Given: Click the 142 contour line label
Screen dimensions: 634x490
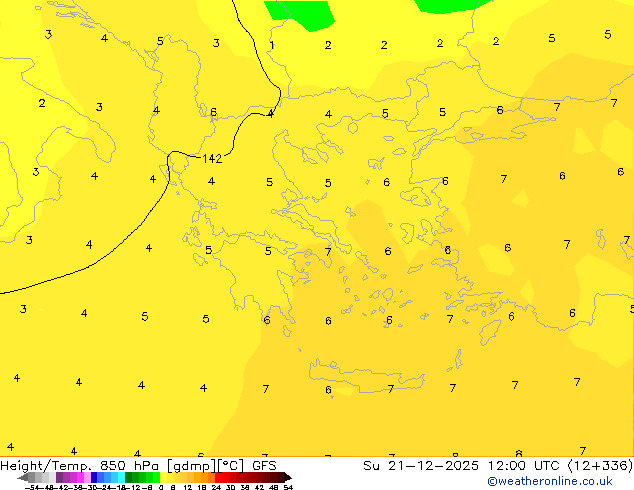Looking at the screenshot, I should (212, 158).
